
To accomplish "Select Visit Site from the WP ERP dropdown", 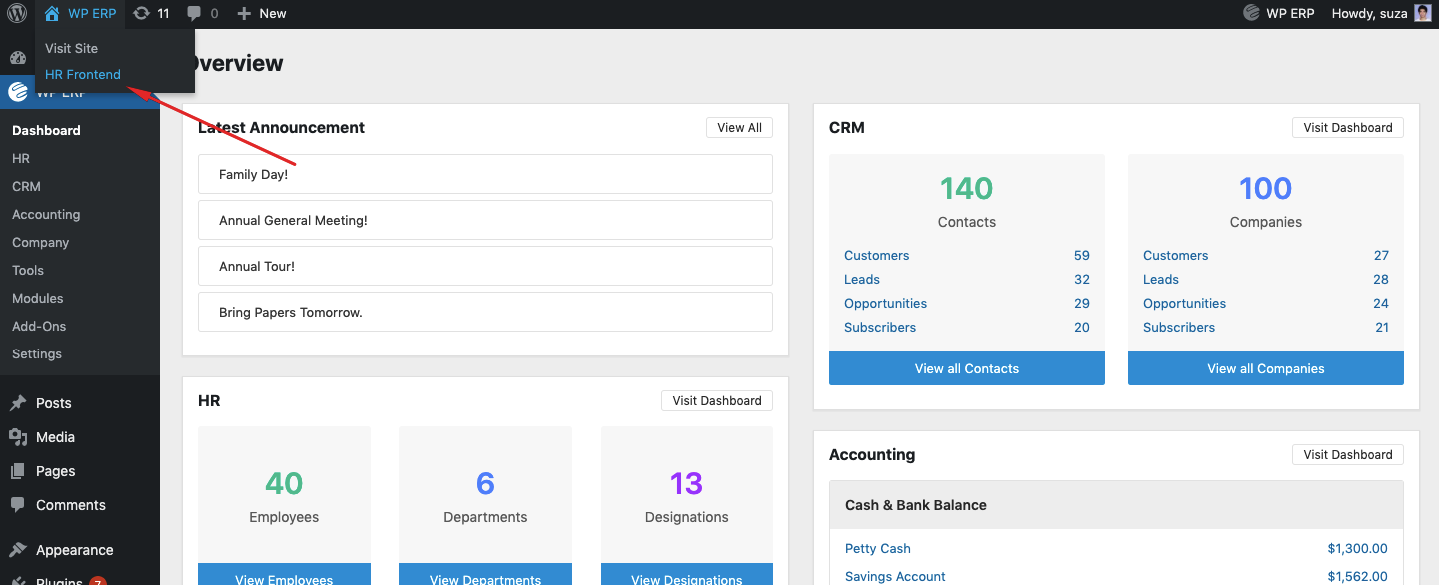I will [70, 48].
